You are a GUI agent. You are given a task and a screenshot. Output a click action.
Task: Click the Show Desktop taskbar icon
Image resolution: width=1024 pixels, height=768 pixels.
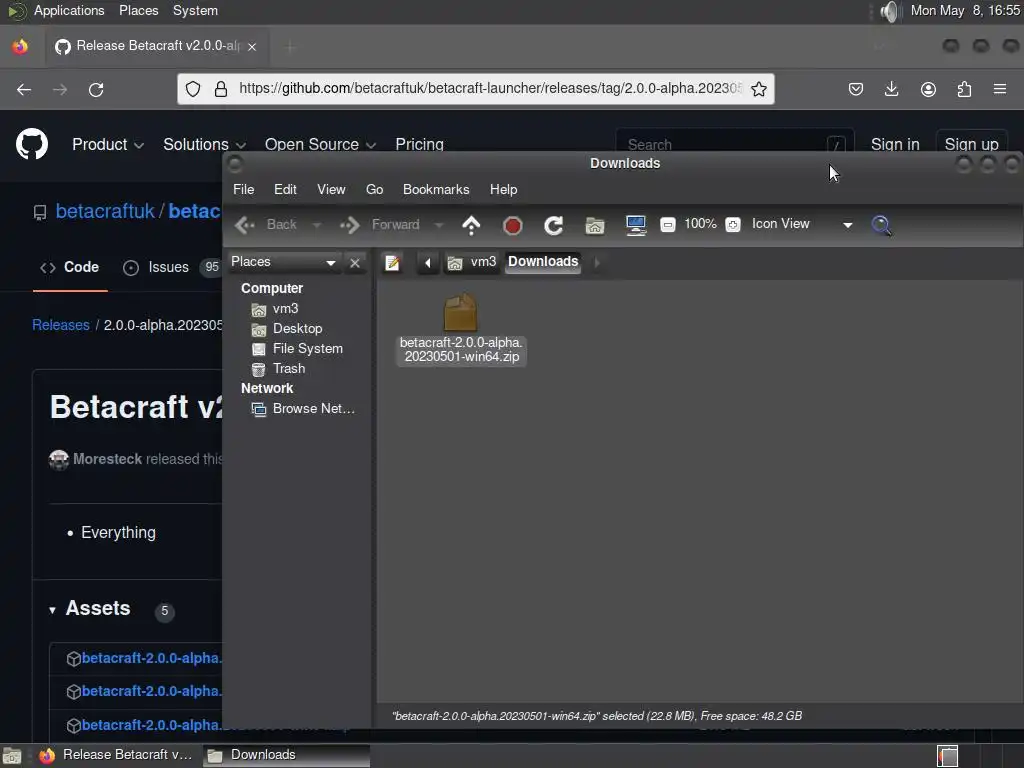[12, 756]
